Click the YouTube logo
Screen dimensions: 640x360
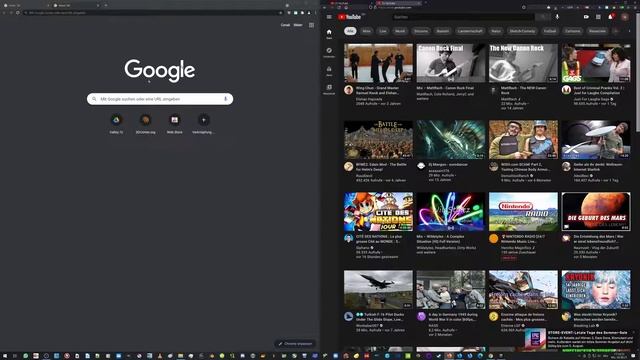(349, 17)
